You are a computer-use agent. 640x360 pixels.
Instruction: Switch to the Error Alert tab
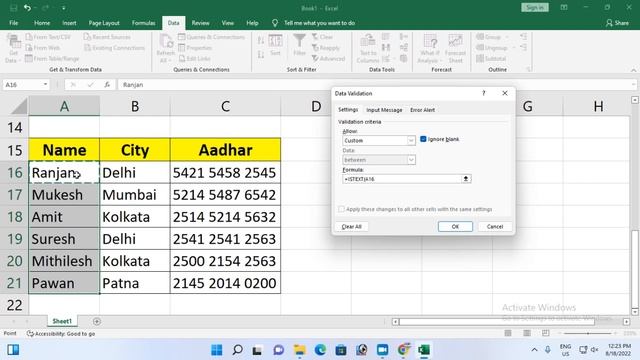[x=422, y=110]
